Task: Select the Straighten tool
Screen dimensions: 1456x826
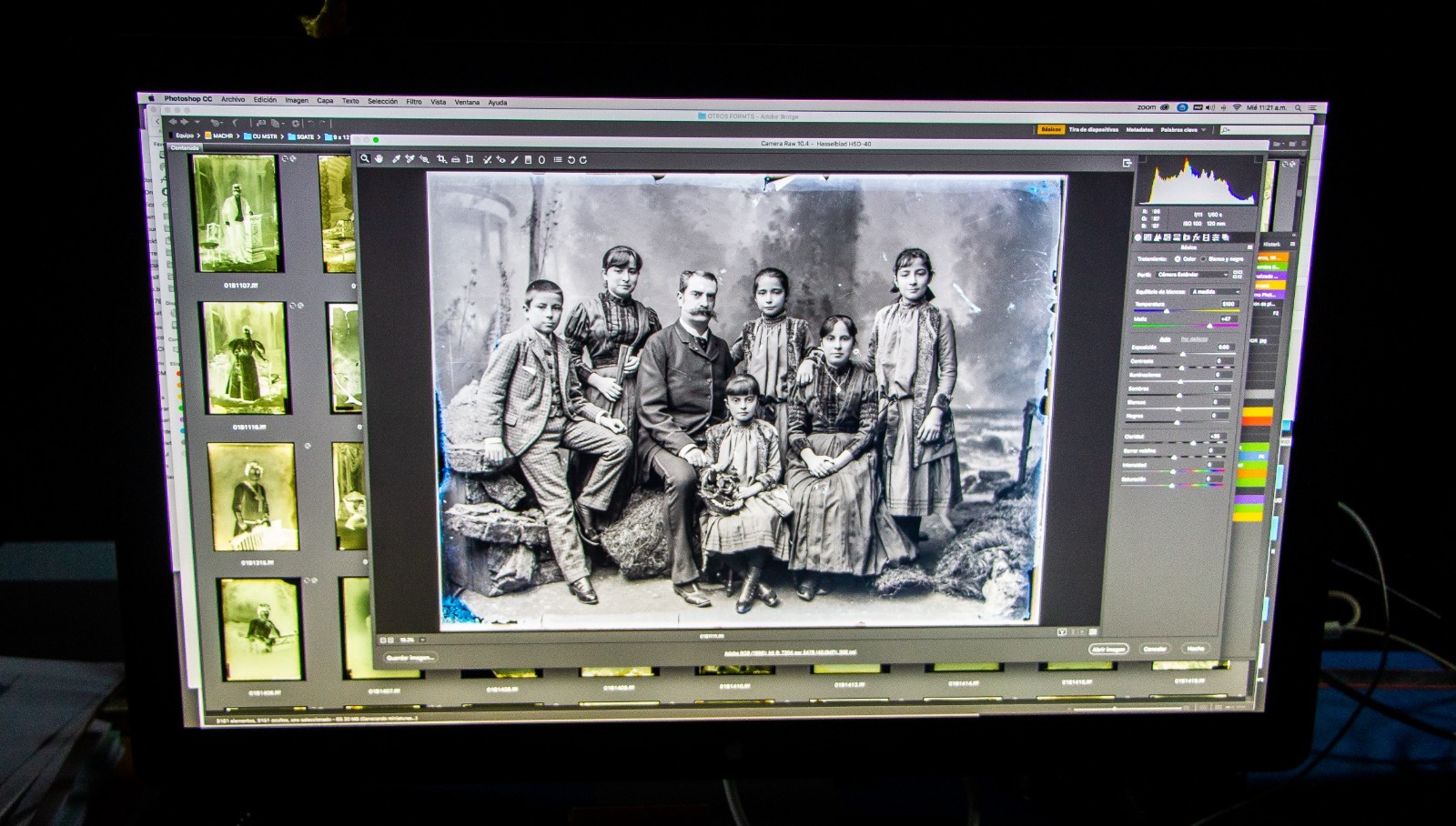Action: pos(456,160)
